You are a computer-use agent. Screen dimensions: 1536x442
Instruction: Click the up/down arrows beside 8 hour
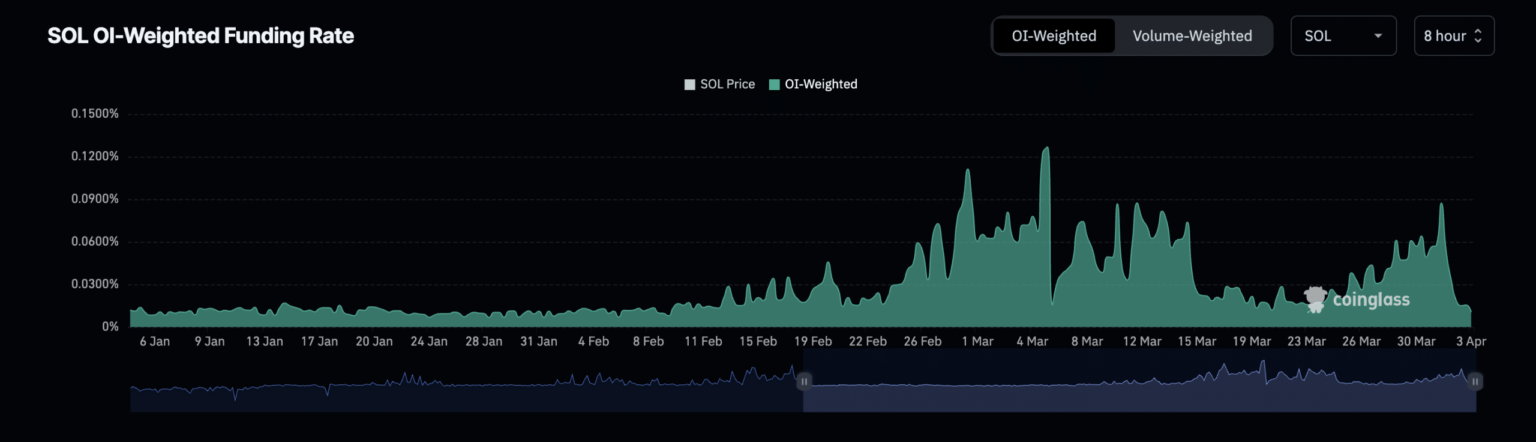point(1478,36)
